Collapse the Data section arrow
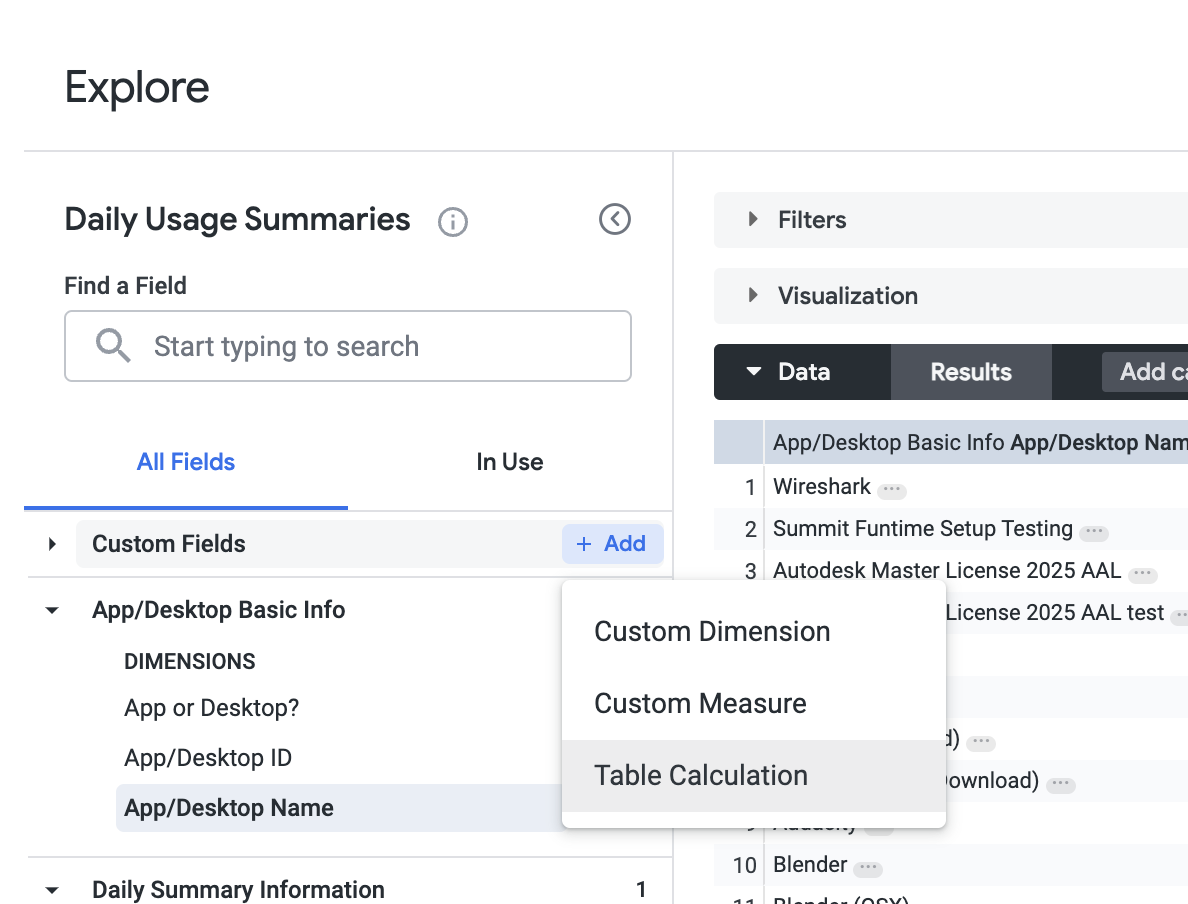This screenshot has width=1188, height=904. point(754,372)
